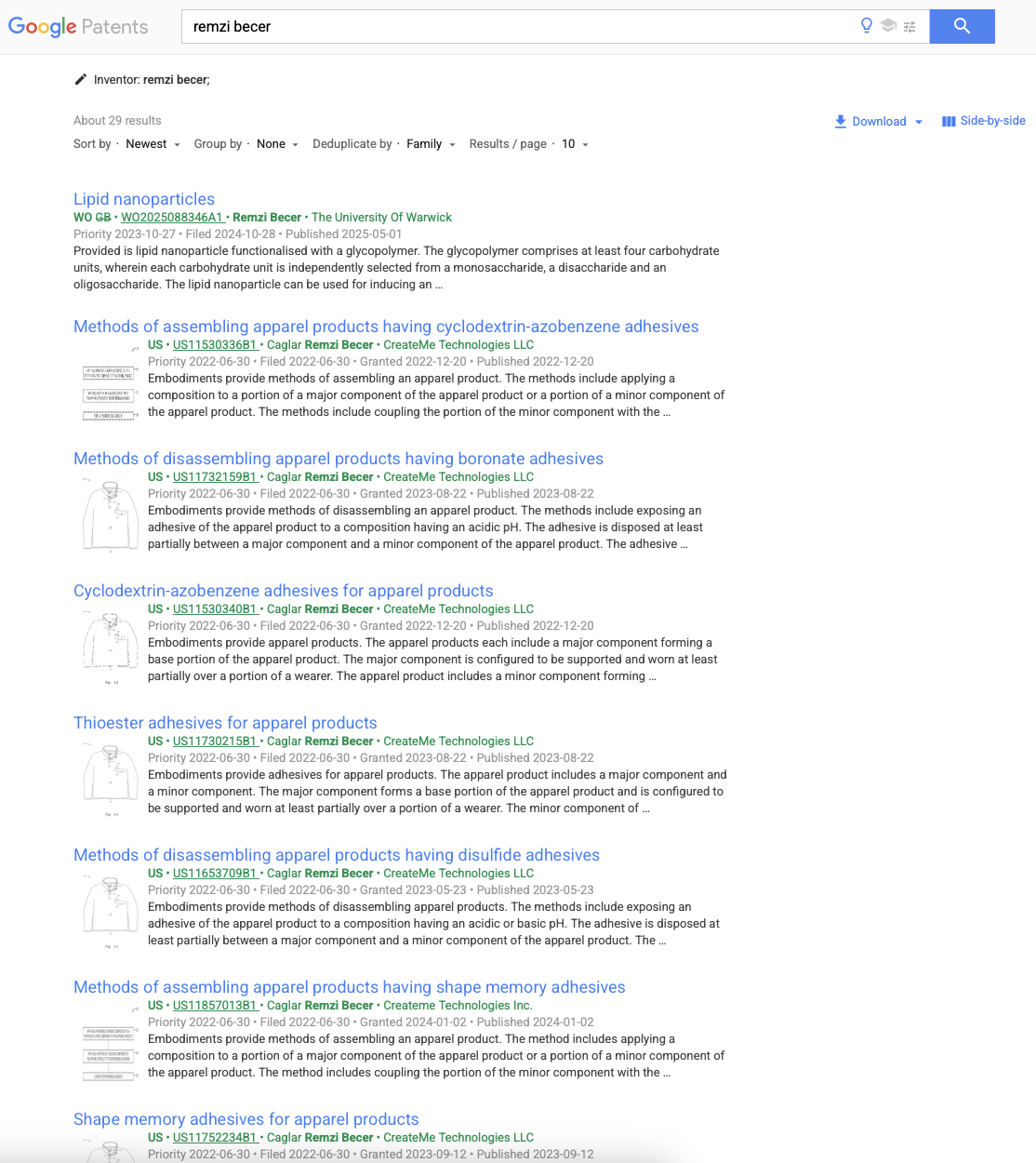Open the Sort by Newest dropdown
Screen dimensions: 1036x1163
(153, 144)
